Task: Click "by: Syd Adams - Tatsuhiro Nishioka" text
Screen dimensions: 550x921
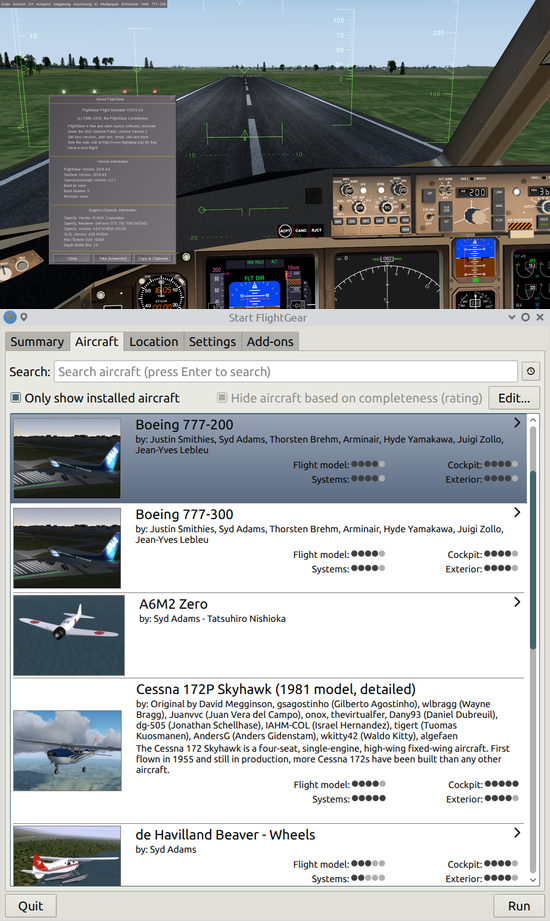Action: (213, 619)
